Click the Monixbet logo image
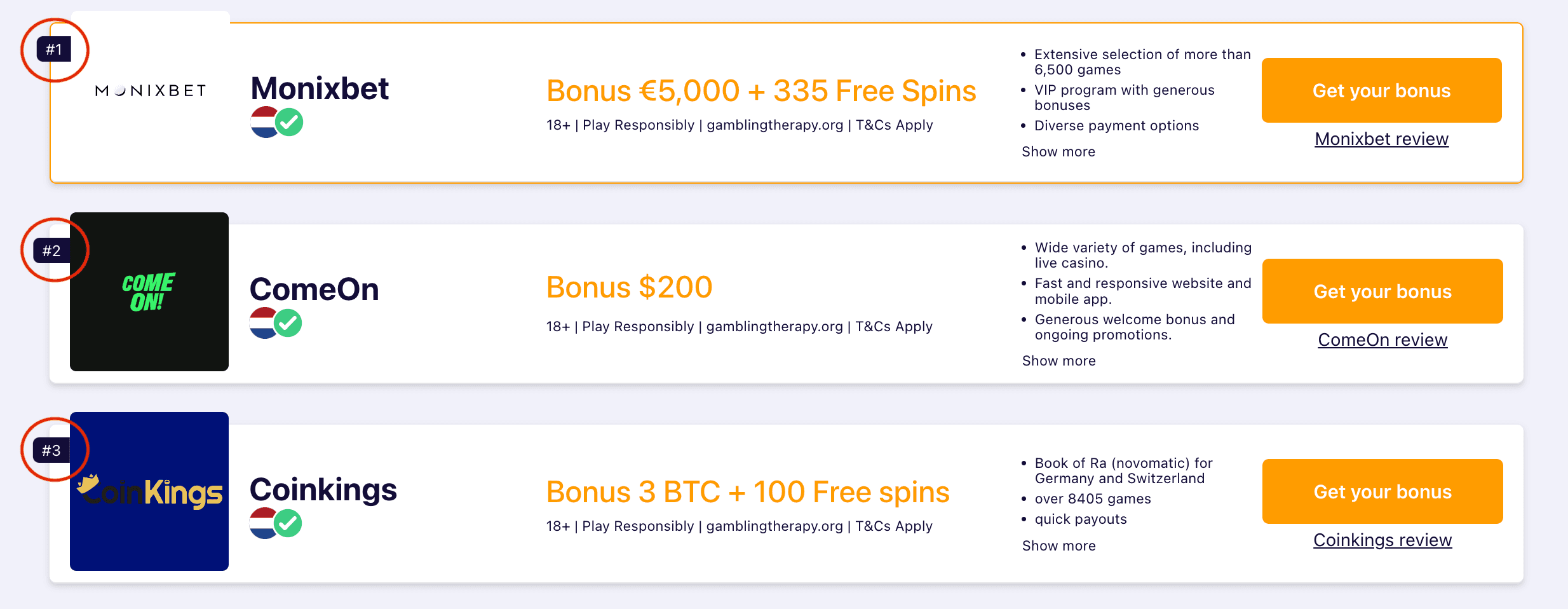This screenshot has height=609, width=1568. 151,91
